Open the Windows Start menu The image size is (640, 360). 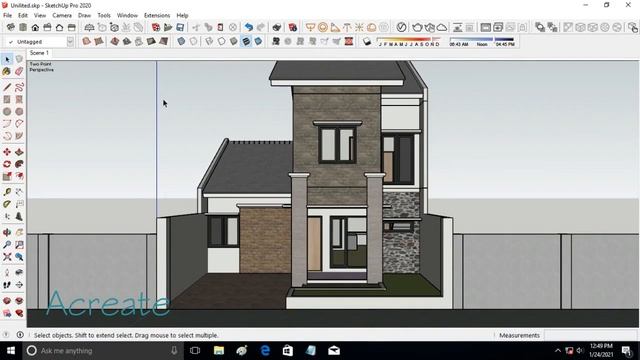pyautogui.click(x=11, y=351)
